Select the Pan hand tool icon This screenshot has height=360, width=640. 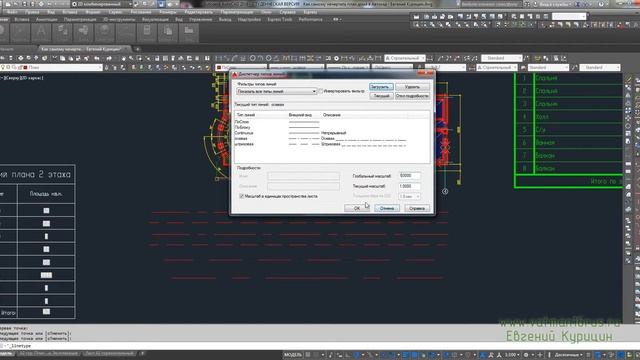click(x=123, y=58)
